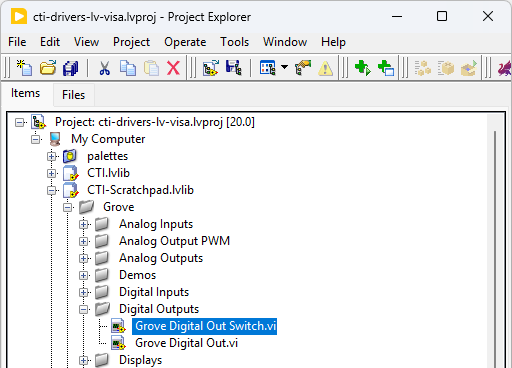Click the Build package box icon

pos(446,68)
